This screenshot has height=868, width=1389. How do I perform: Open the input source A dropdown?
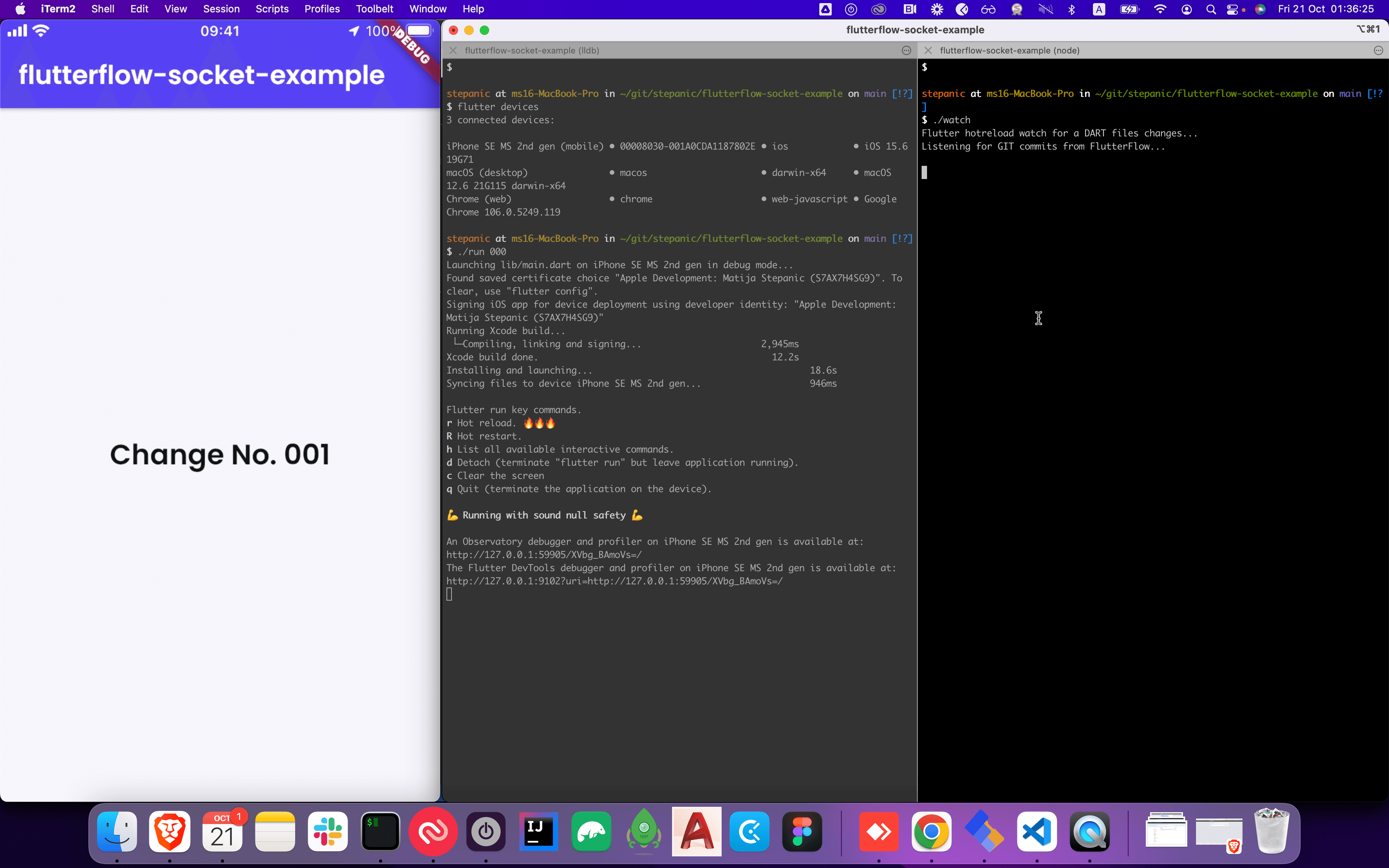point(1099,9)
